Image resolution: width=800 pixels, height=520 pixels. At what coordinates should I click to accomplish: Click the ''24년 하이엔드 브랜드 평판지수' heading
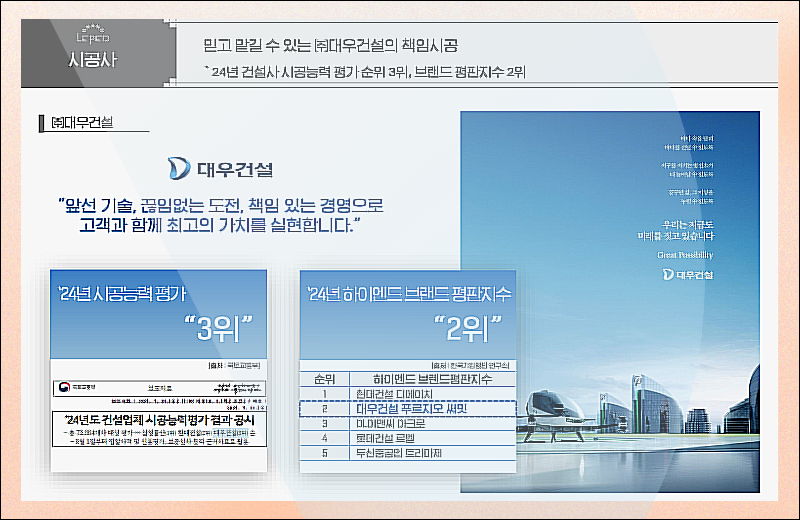[409, 294]
